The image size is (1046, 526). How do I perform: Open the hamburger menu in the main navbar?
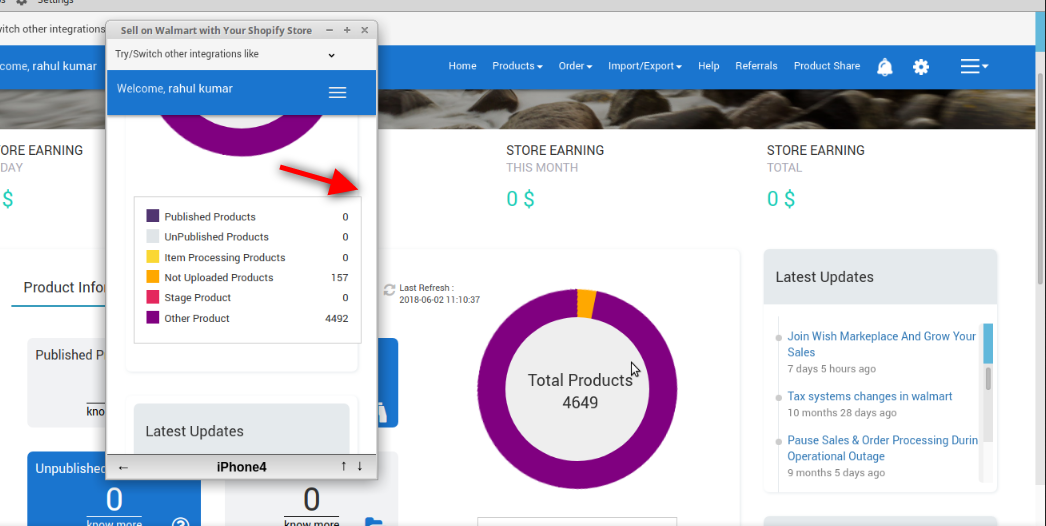tap(973, 67)
